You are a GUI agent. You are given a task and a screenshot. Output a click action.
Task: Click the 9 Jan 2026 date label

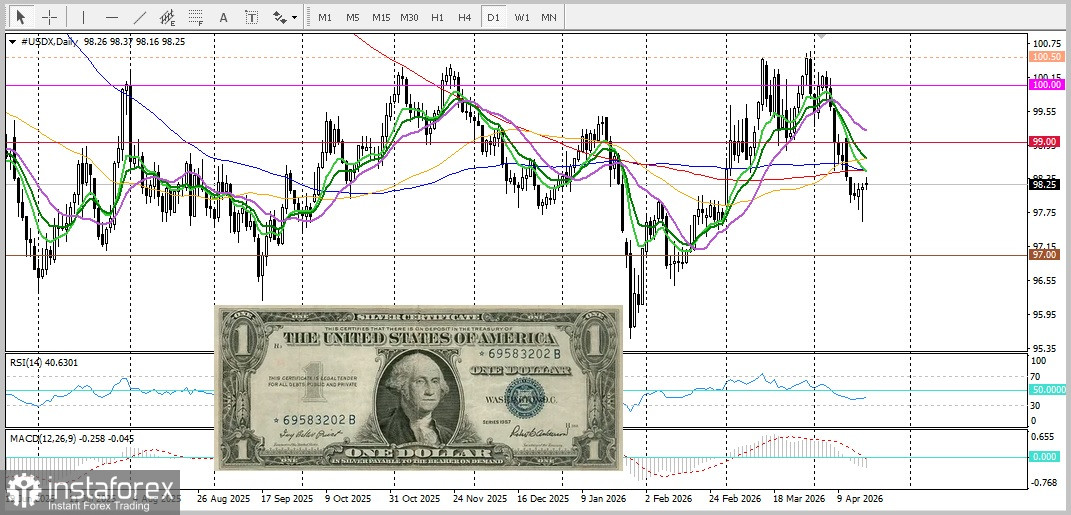pos(603,498)
